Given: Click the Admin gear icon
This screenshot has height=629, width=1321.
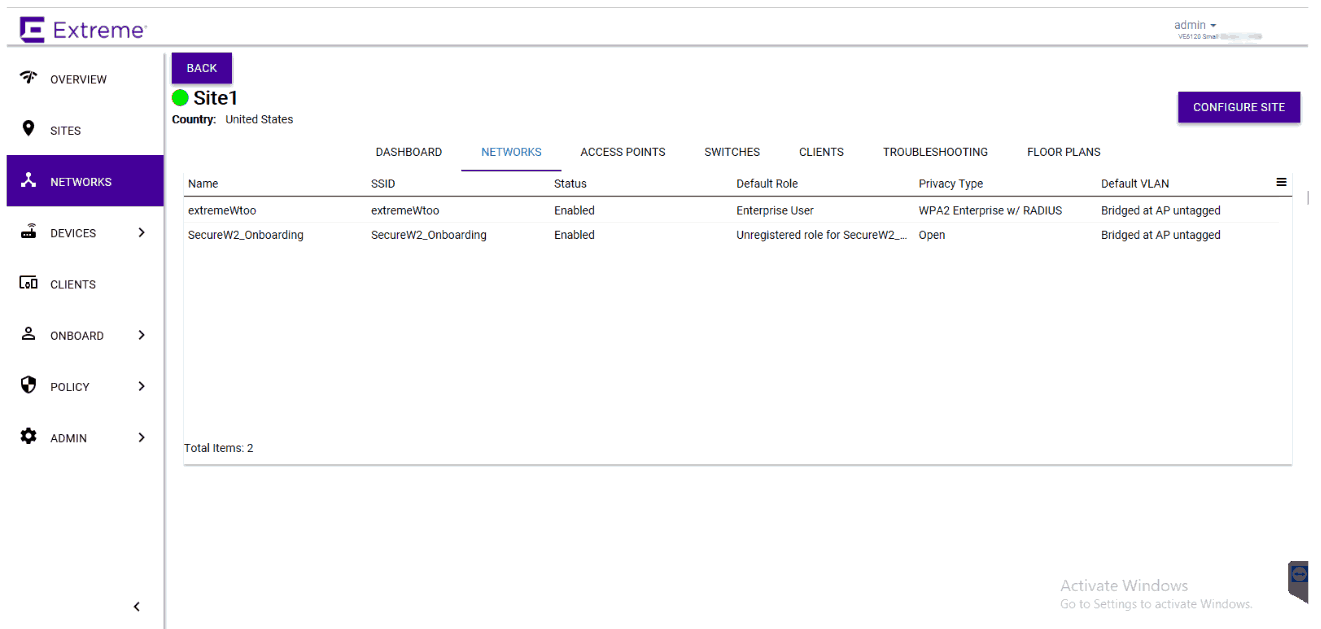Looking at the screenshot, I should [x=29, y=437].
